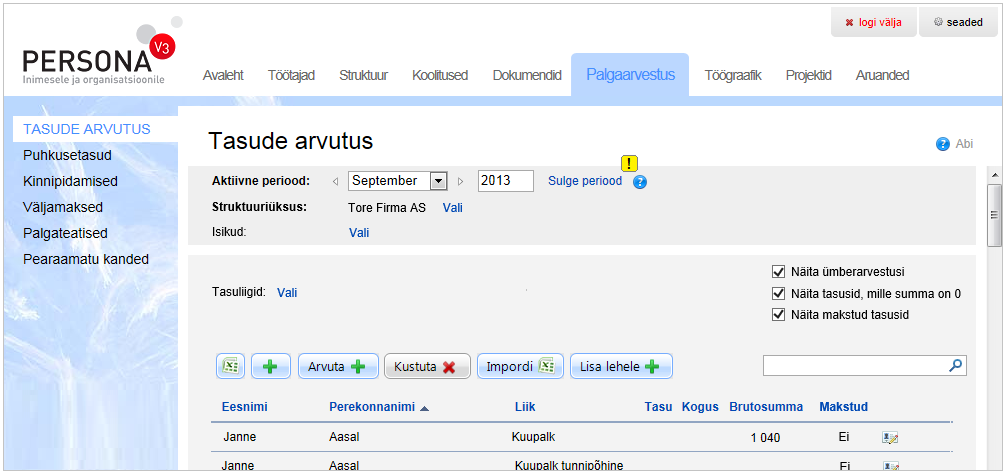This screenshot has width=1007, height=474.
Task: Click the green plus add button
Action: tap(270, 367)
